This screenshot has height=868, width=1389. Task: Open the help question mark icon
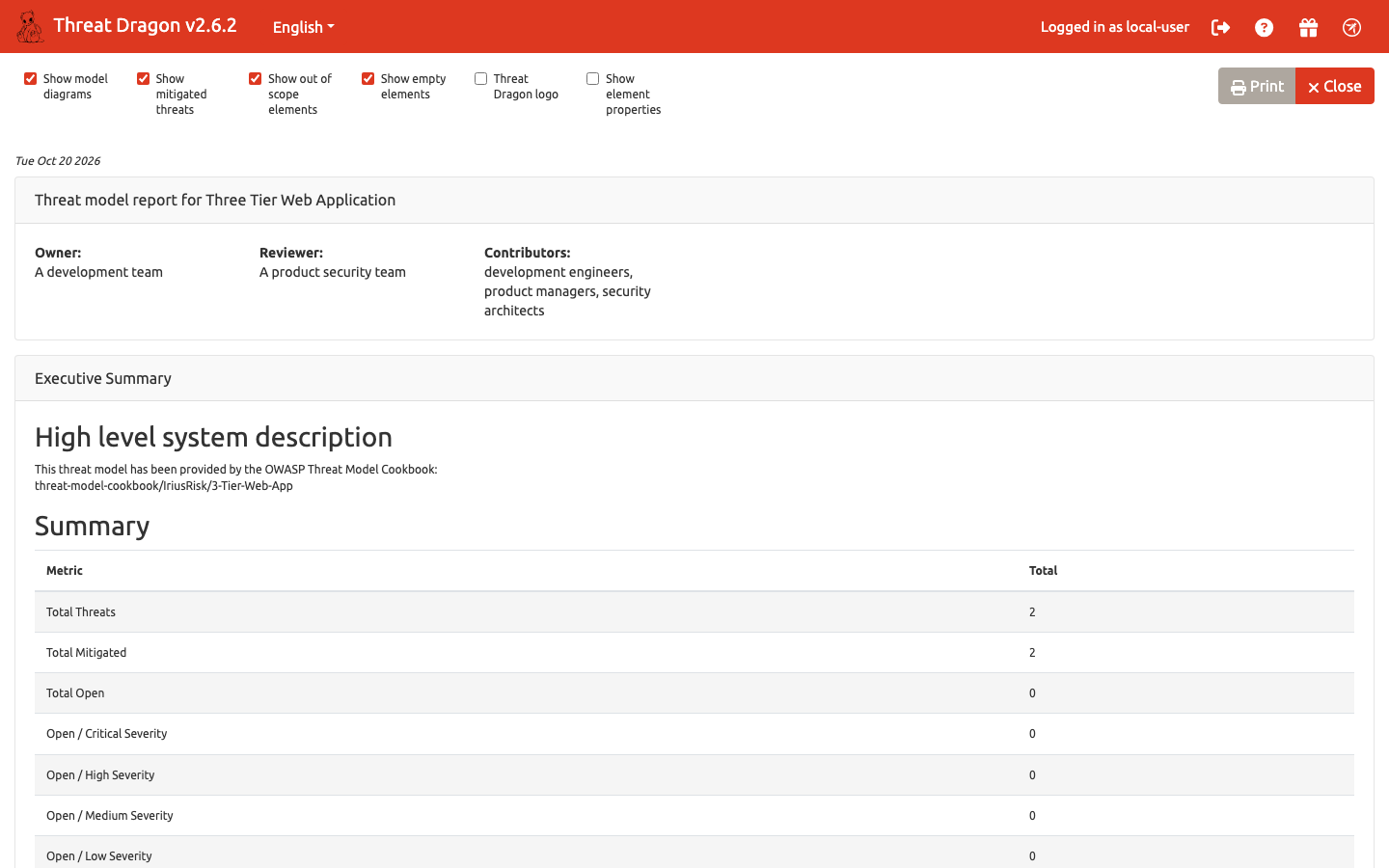tap(1264, 27)
